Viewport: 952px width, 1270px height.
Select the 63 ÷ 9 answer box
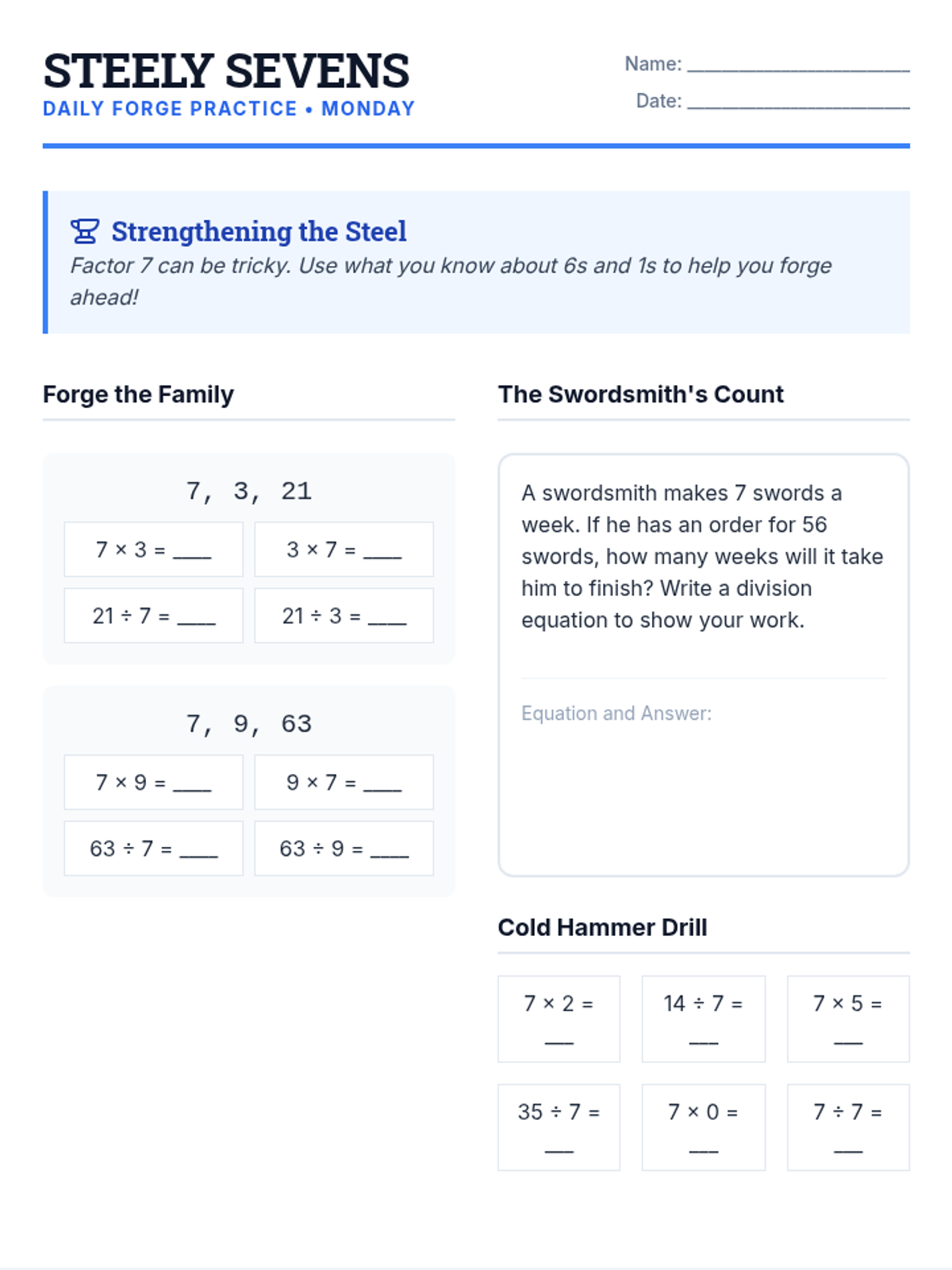coord(344,849)
